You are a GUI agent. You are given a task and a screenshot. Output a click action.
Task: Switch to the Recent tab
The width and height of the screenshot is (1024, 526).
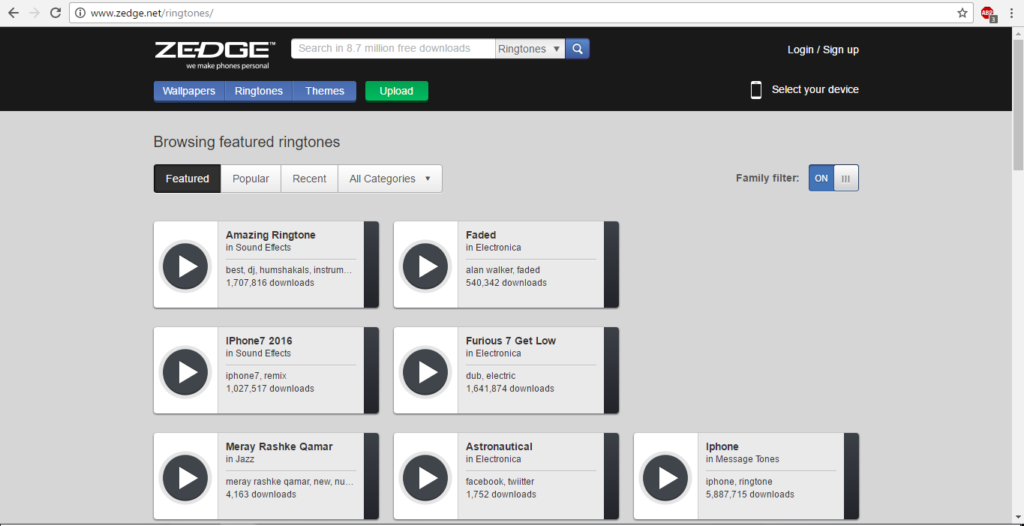coord(309,178)
